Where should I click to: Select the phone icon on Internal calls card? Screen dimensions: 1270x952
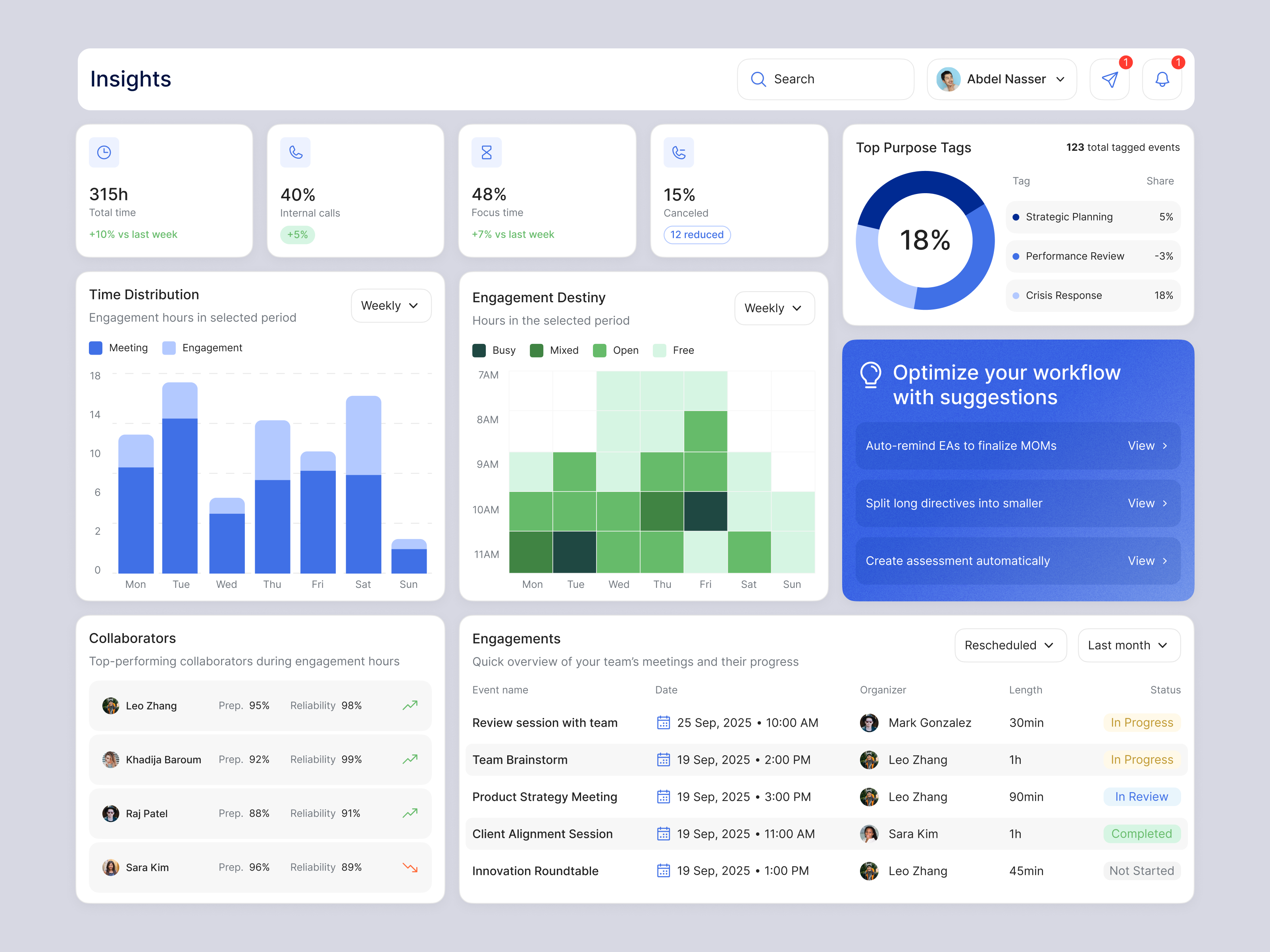[295, 152]
